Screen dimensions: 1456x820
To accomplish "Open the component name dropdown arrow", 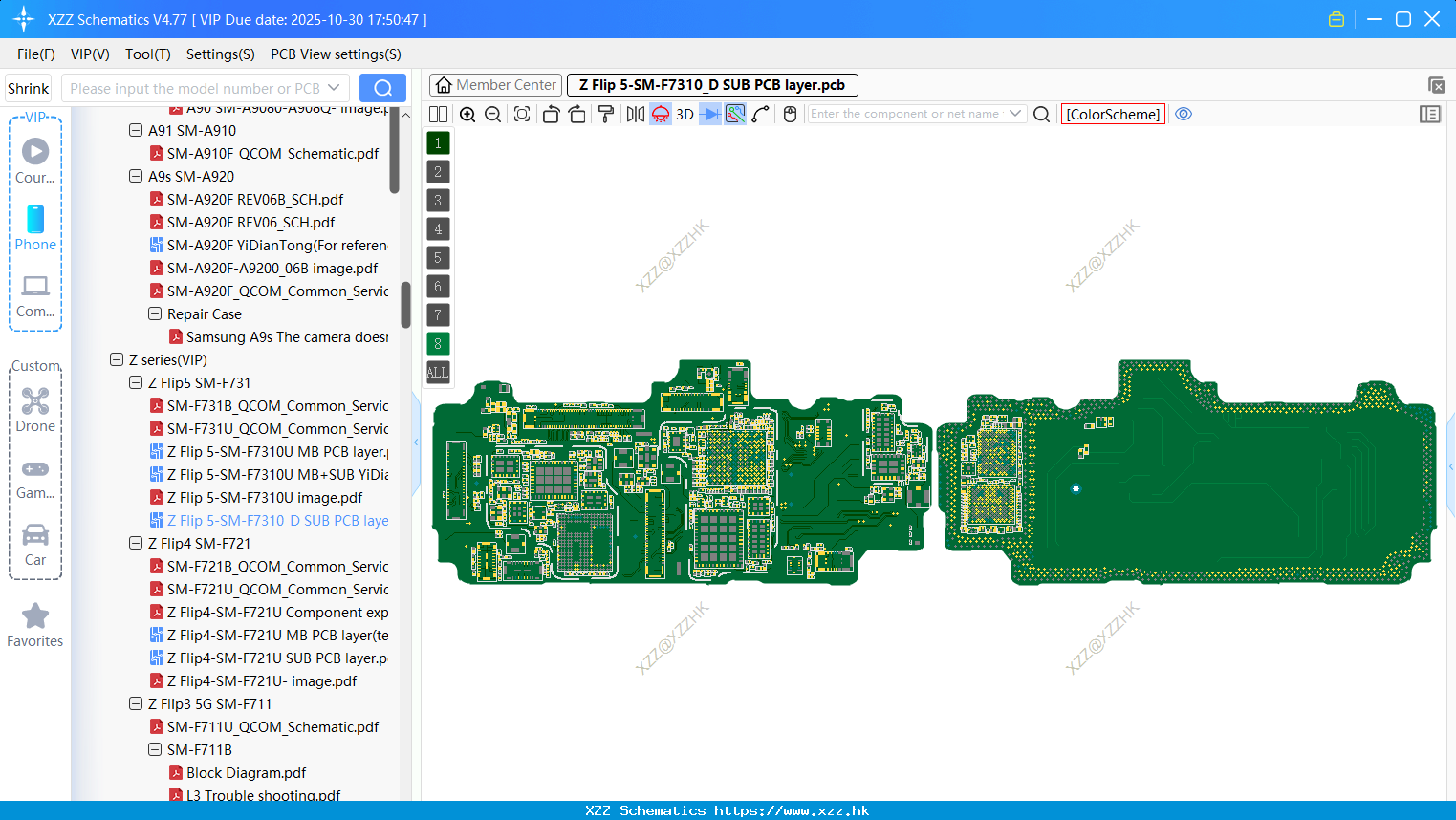I will 1015,114.
